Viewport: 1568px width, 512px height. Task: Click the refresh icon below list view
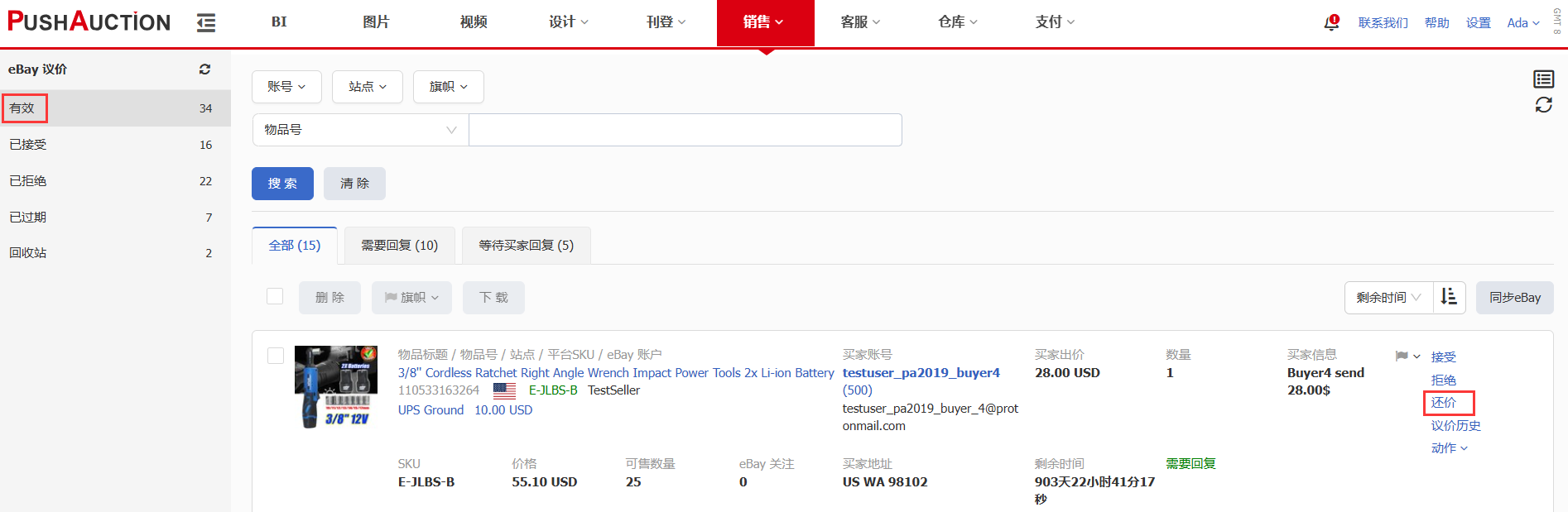pos(1543,105)
